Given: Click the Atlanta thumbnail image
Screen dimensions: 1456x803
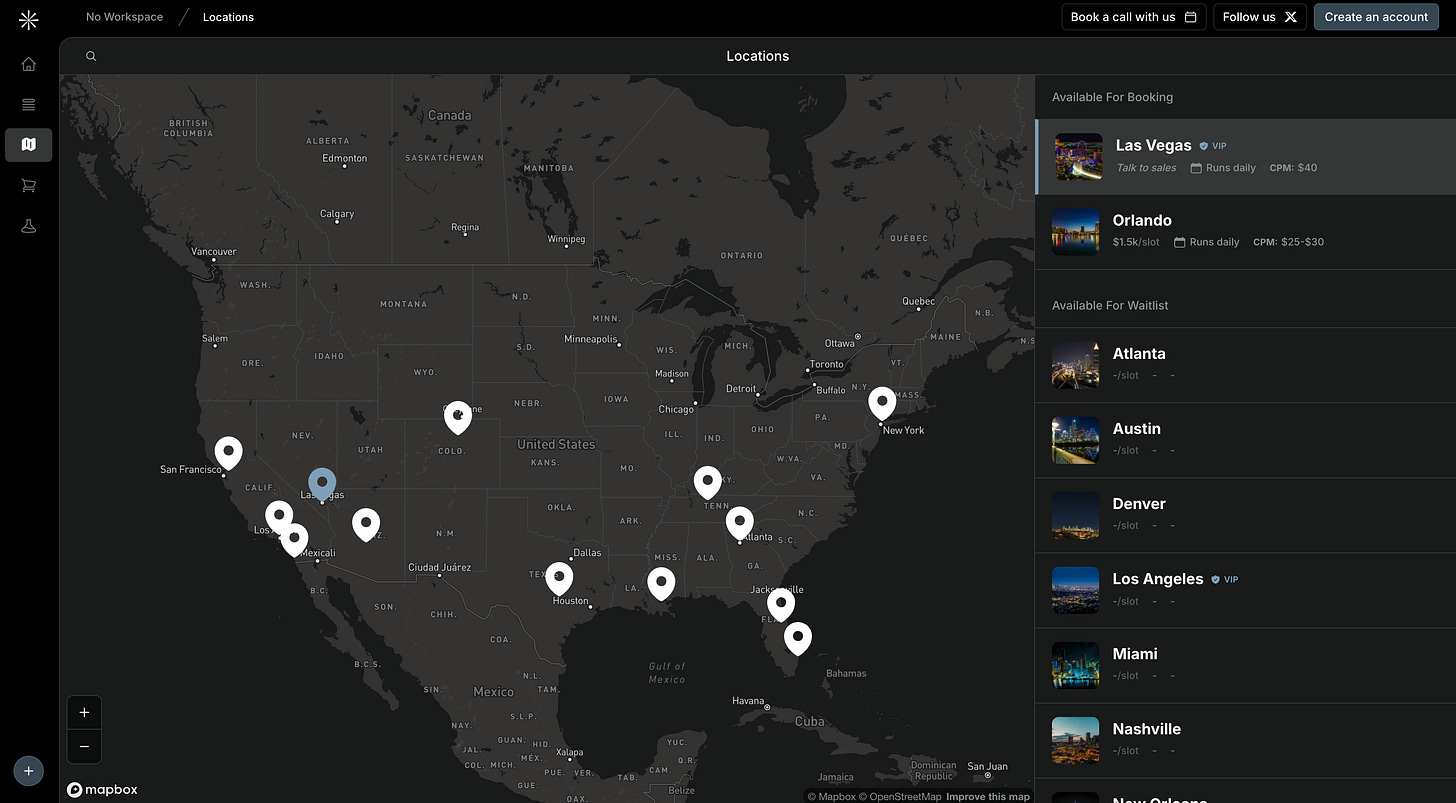Looking at the screenshot, I should point(1076,365).
